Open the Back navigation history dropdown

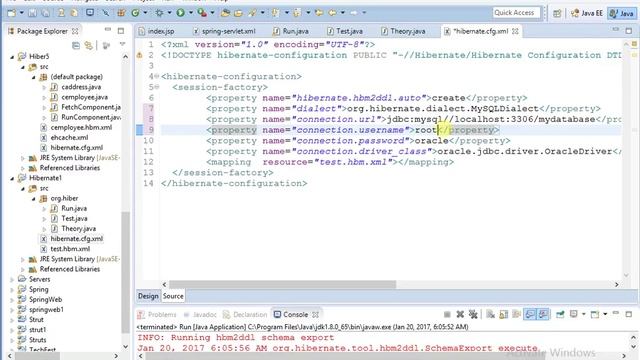(x=342, y=13)
